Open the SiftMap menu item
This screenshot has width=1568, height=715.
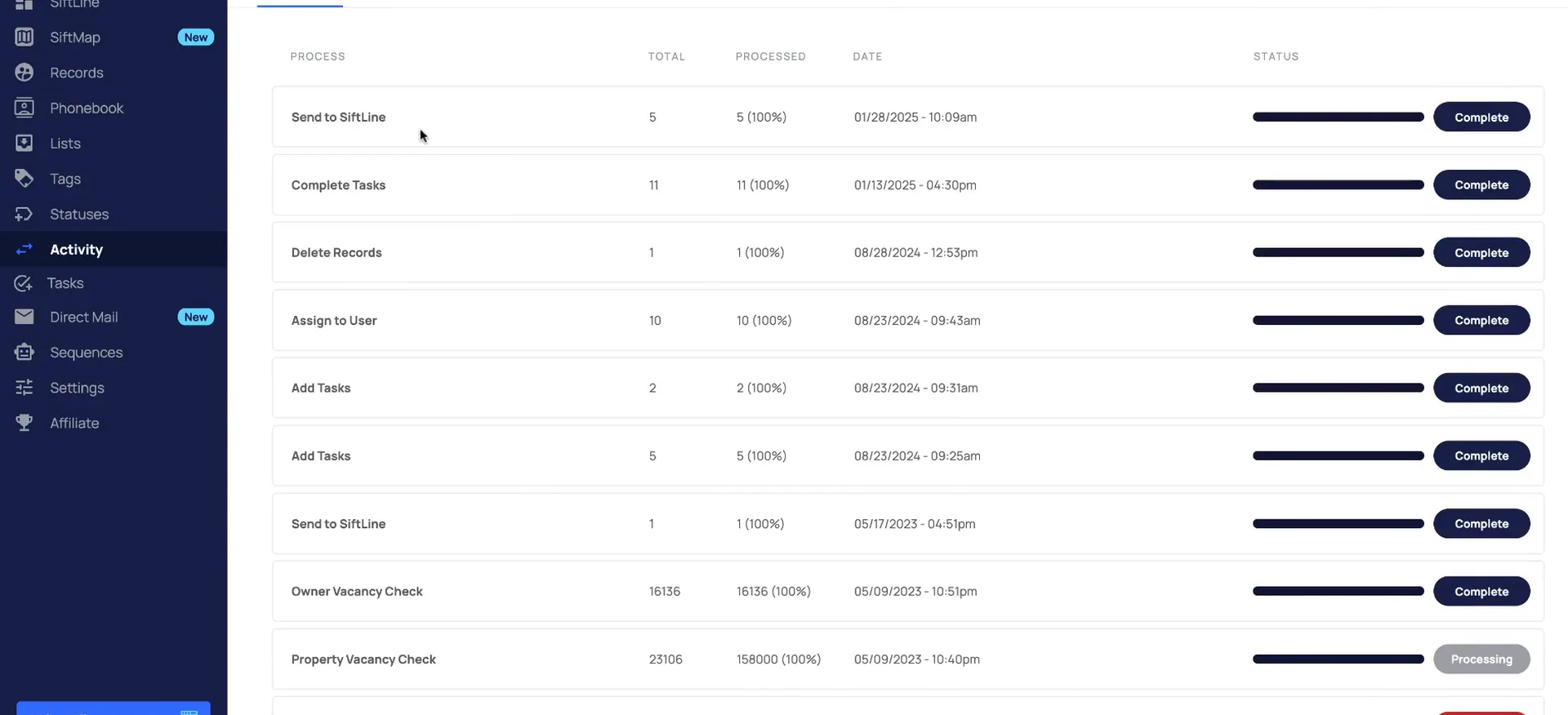[x=75, y=37]
